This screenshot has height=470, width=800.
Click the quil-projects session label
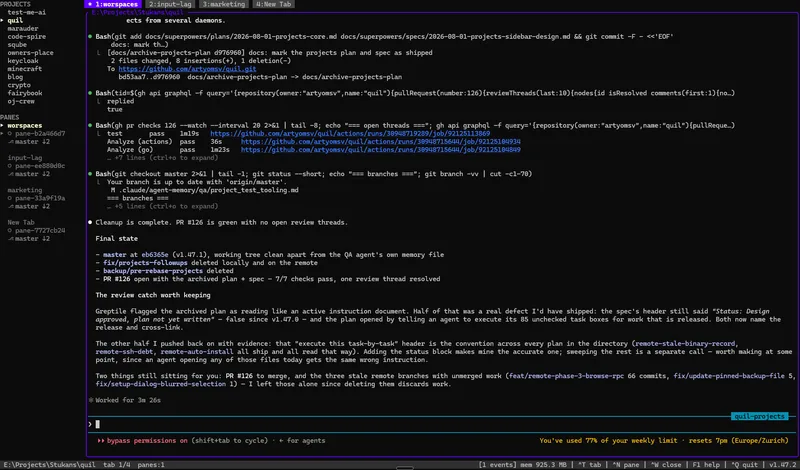click(760, 416)
